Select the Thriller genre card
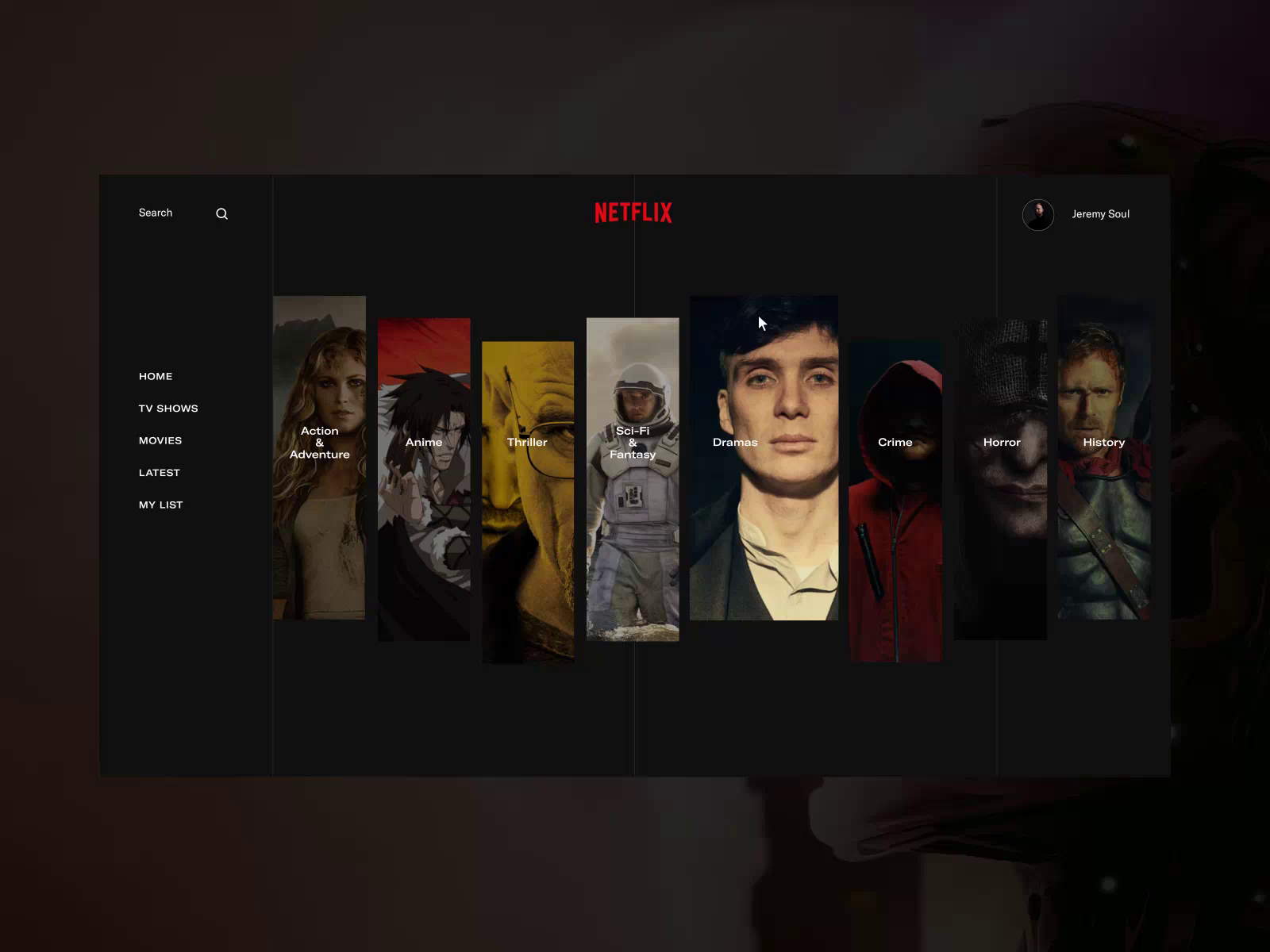The width and height of the screenshot is (1270, 952). [528, 502]
